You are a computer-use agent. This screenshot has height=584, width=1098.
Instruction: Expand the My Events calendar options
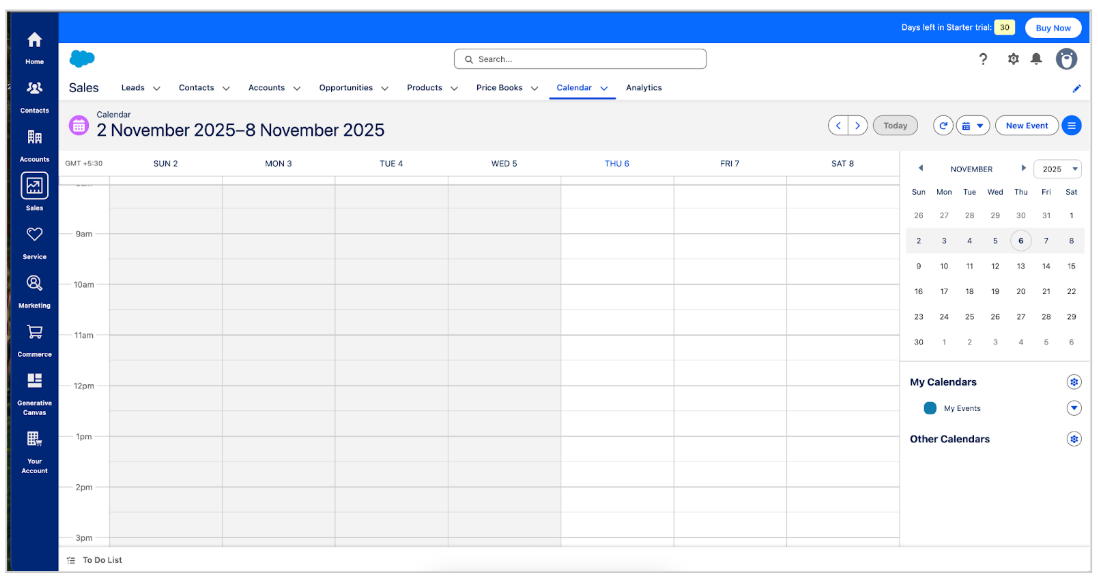click(x=1074, y=408)
